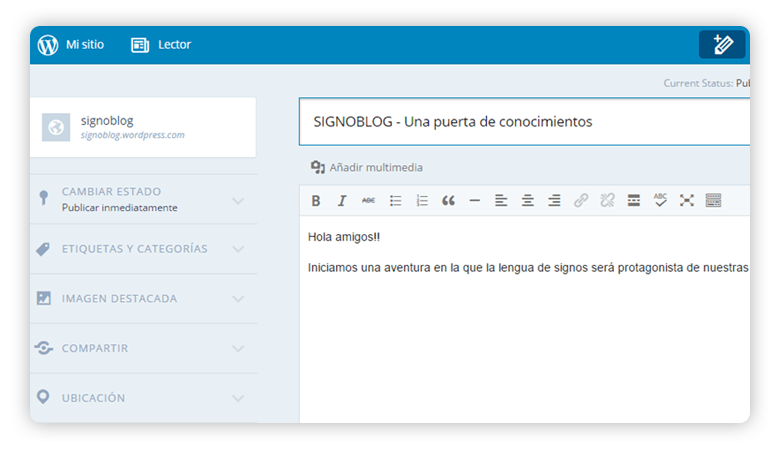Insert a horizontal line
Image resolution: width=780 pixels, height=450 pixels.
(475, 200)
